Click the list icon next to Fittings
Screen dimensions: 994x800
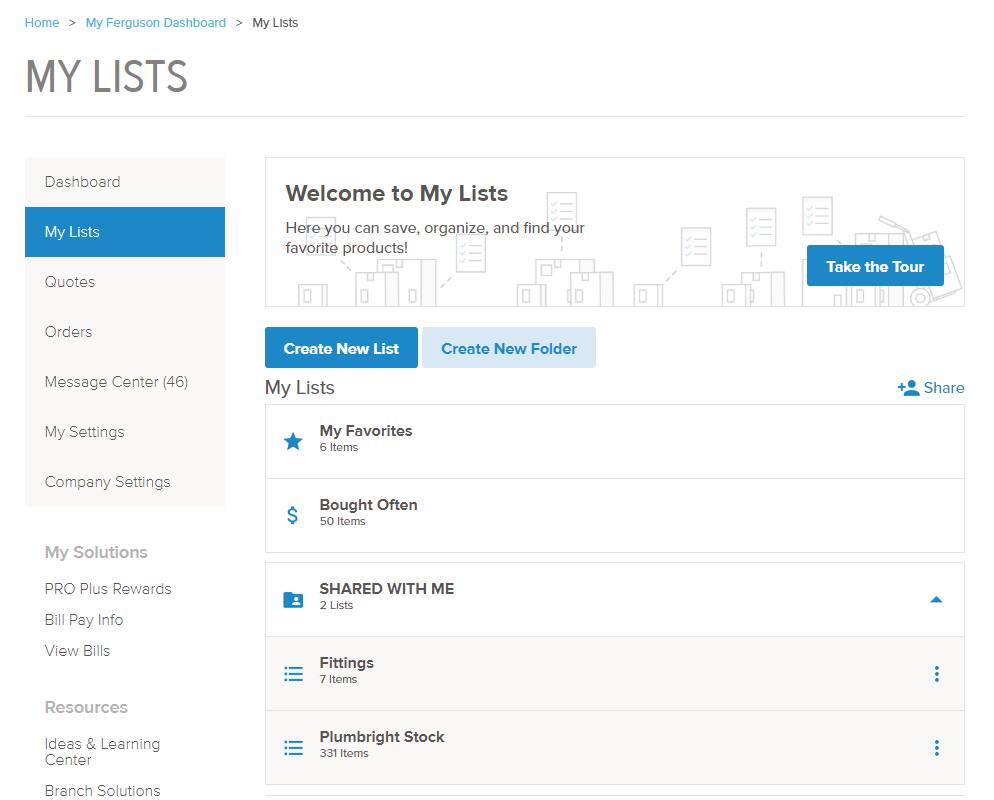pyautogui.click(x=293, y=672)
